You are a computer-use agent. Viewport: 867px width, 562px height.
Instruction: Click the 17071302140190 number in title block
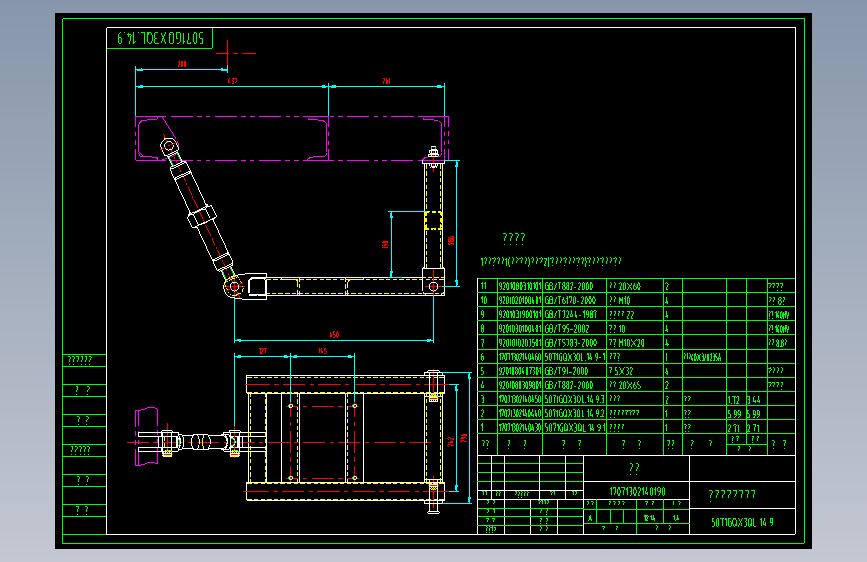click(x=638, y=491)
